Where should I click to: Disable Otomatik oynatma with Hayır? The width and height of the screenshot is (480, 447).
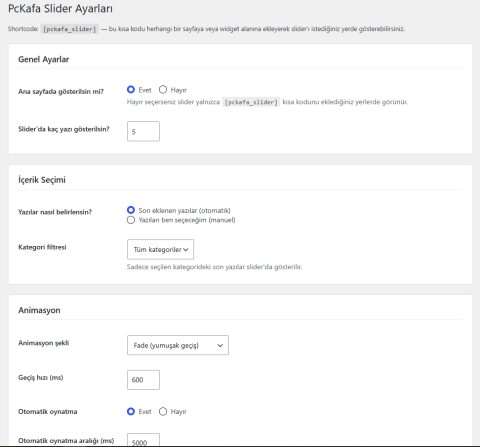(163, 411)
